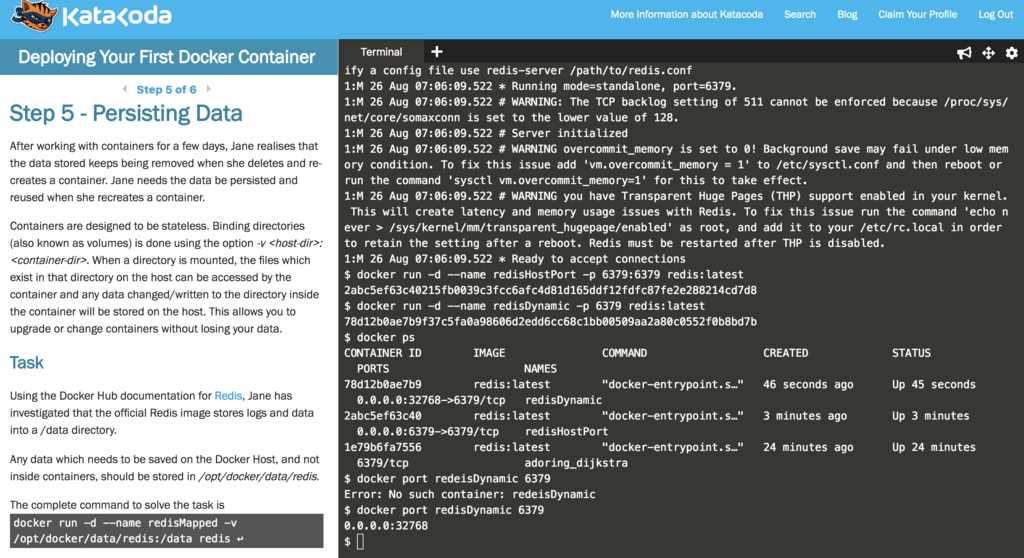Screen dimensions: 1024x558
Task: Open the Blog link
Action: click(x=847, y=14)
